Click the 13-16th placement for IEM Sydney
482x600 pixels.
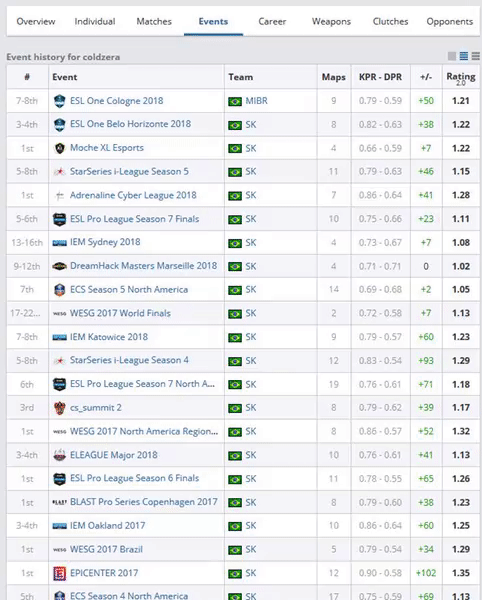27,243
